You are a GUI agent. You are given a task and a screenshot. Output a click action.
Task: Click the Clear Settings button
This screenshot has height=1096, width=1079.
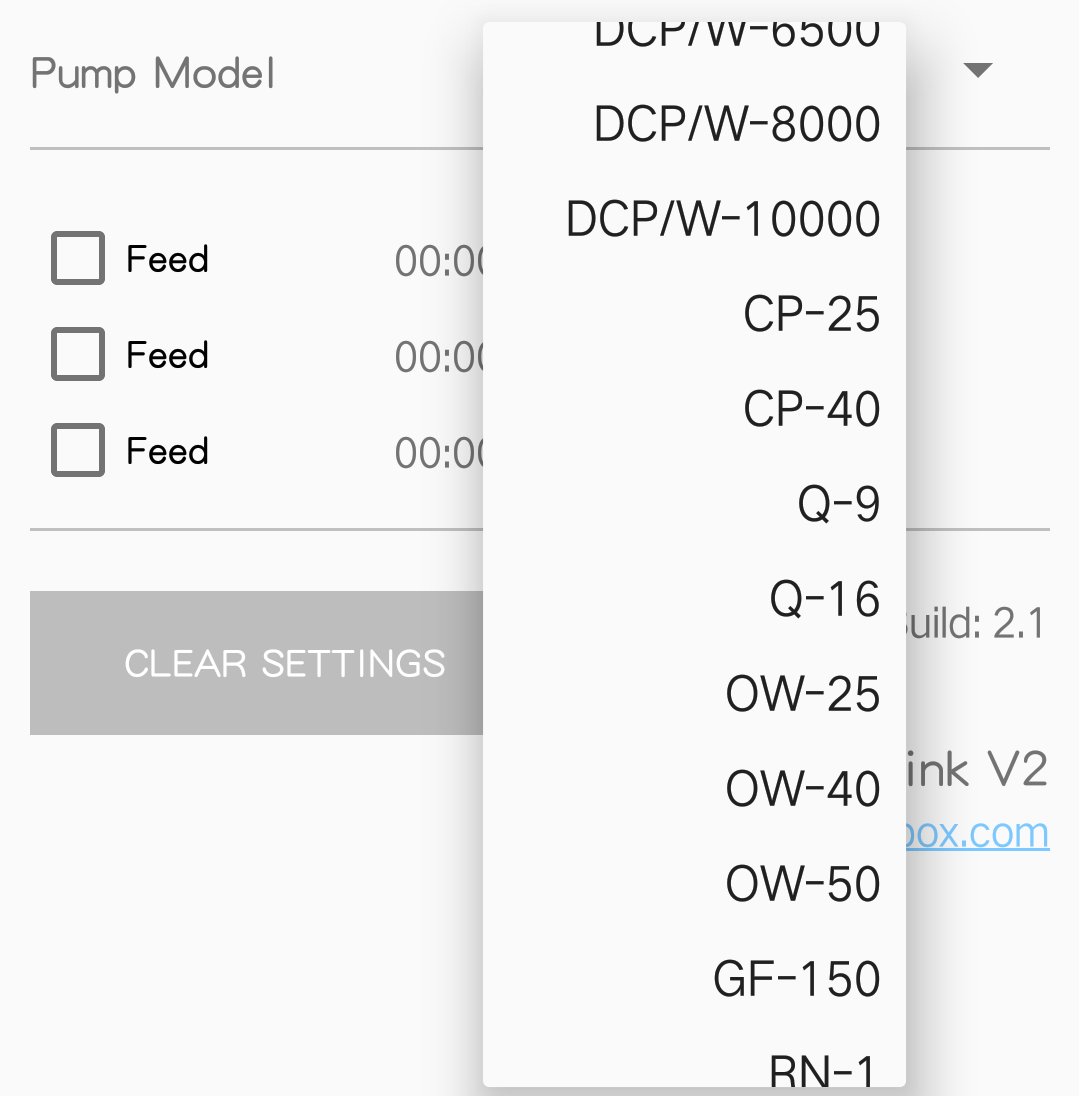256,663
